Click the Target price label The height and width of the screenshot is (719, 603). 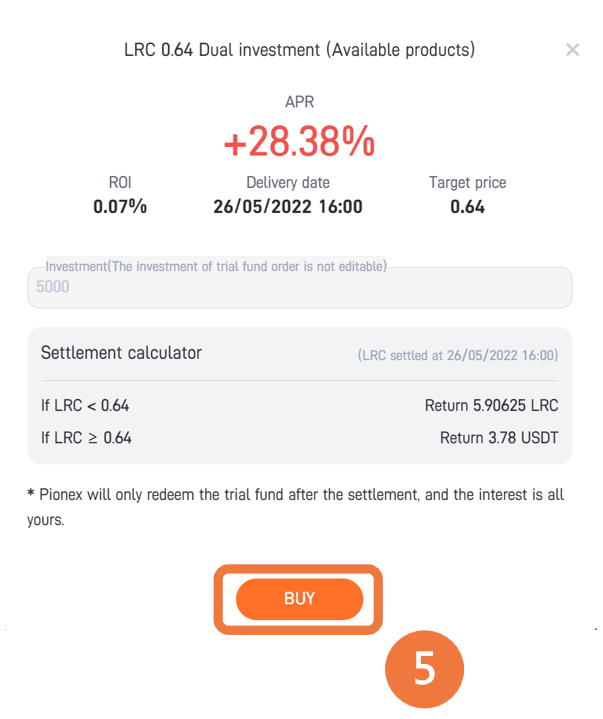[468, 183]
